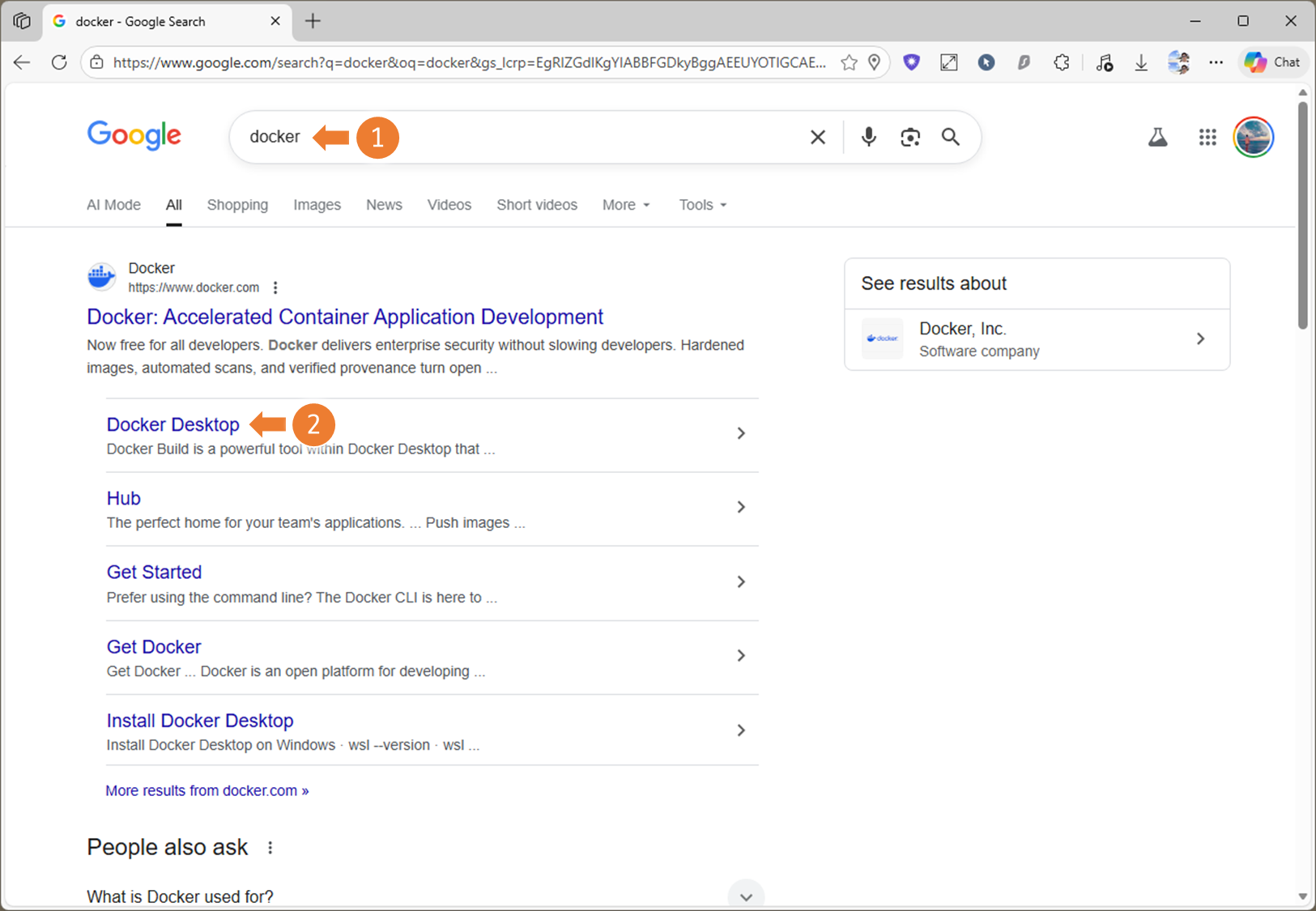This screenshot has height=911, width=1316.
Task: Open the Google account profile picture
Action: click(1254, 137)
